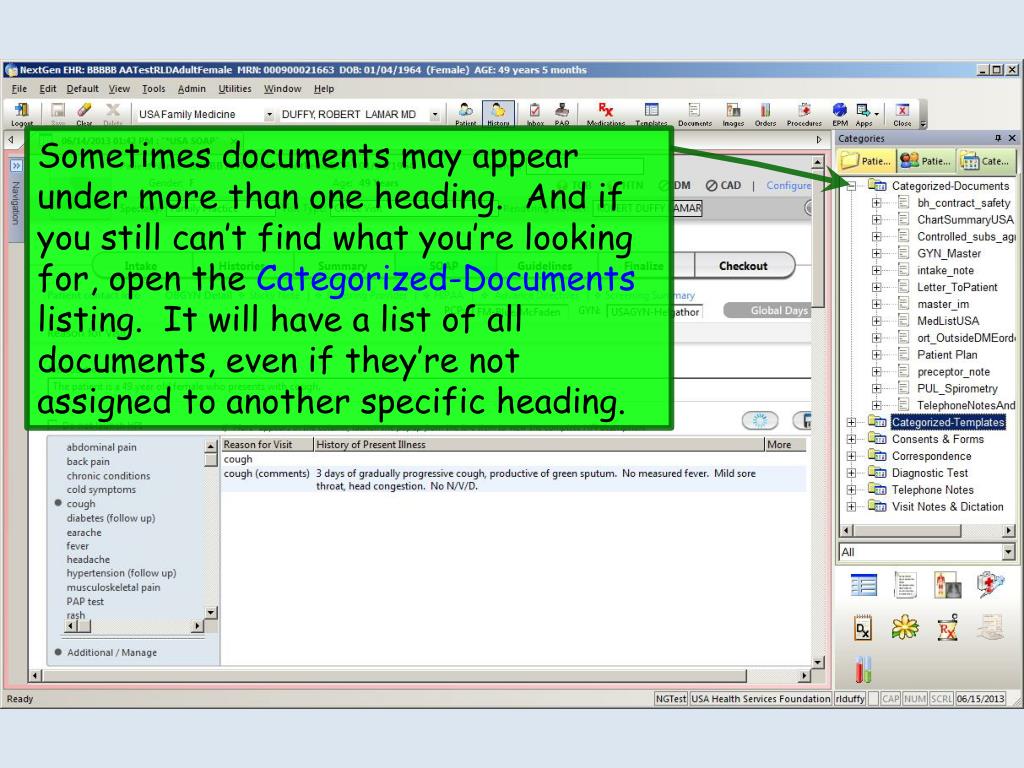Click the reason list scroll-down arrow
The height and width of the screenshot is (768, 1024).
[210, 613]
